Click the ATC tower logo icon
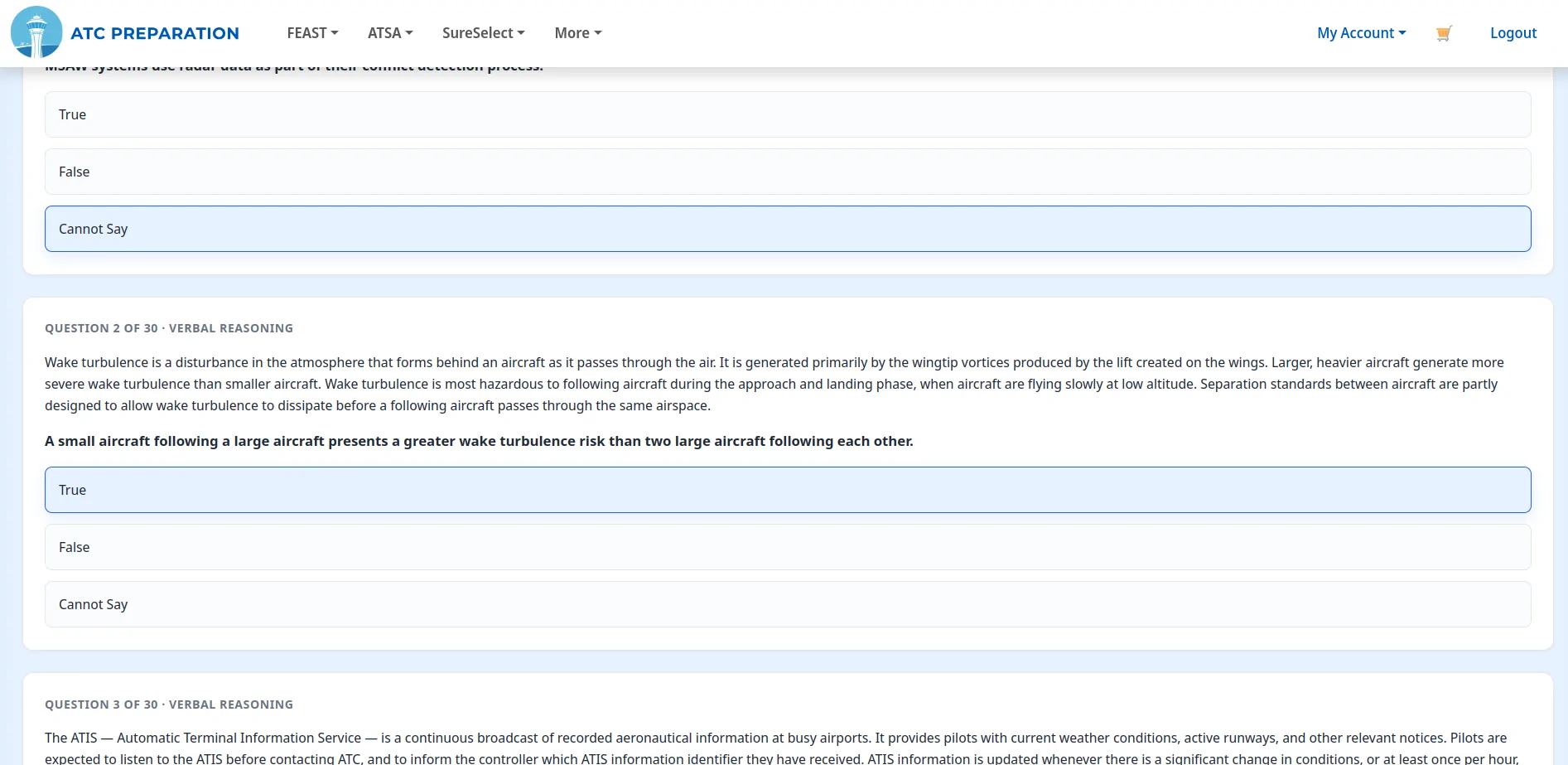1568x765 pixels. point(36,32)
